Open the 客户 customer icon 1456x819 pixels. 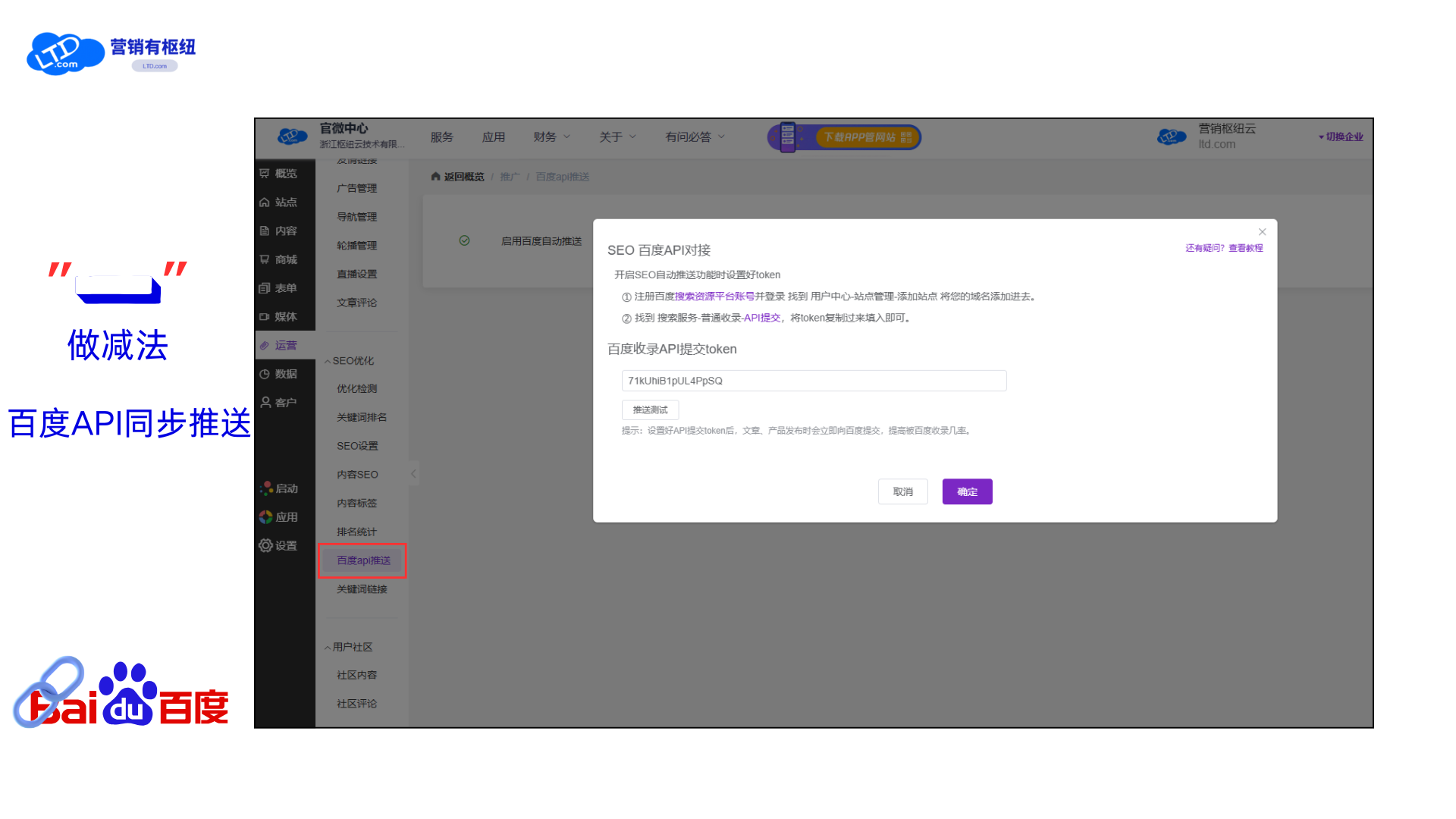click(265, 403)
